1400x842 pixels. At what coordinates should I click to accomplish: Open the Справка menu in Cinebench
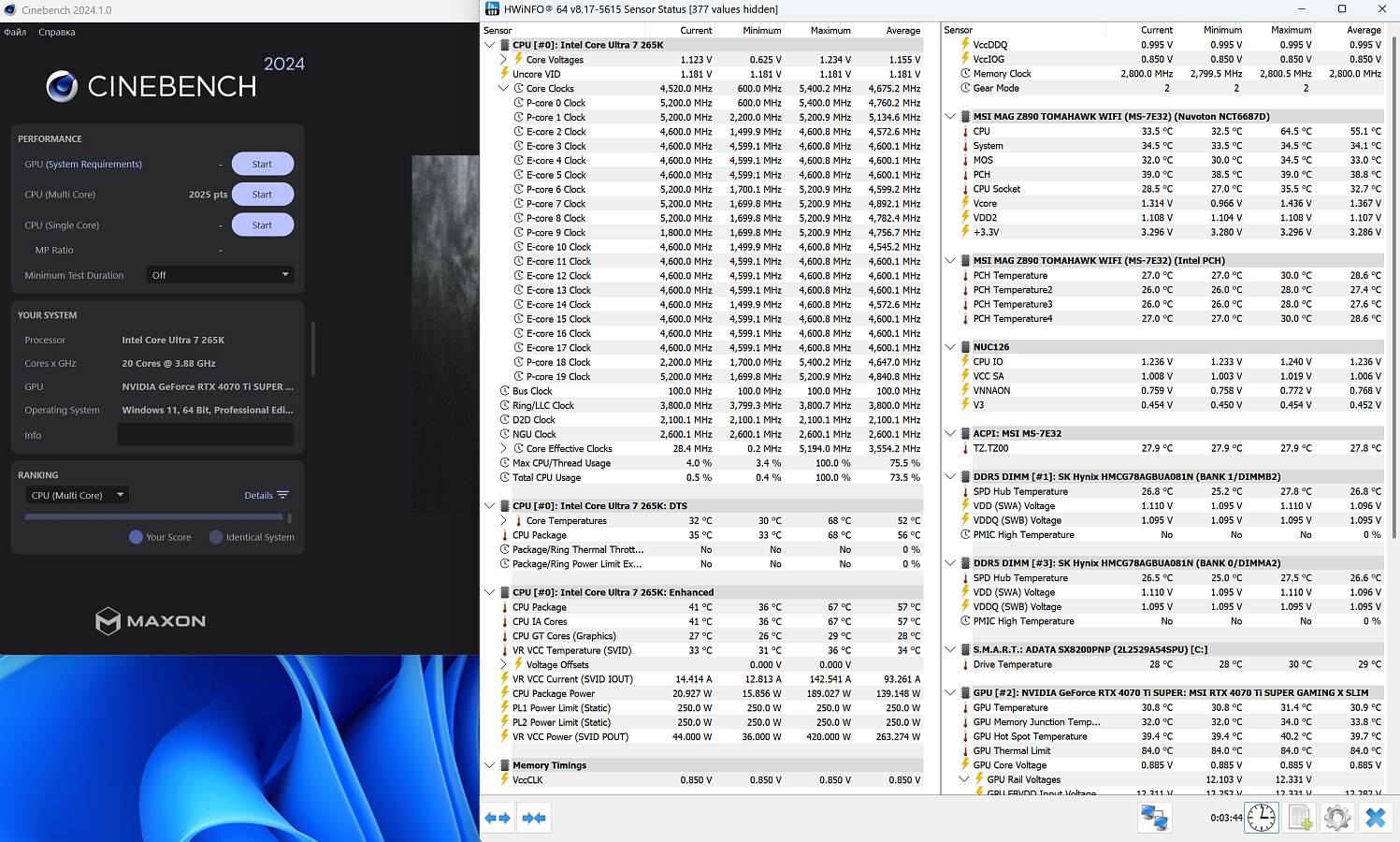click(x=57, y=32)
